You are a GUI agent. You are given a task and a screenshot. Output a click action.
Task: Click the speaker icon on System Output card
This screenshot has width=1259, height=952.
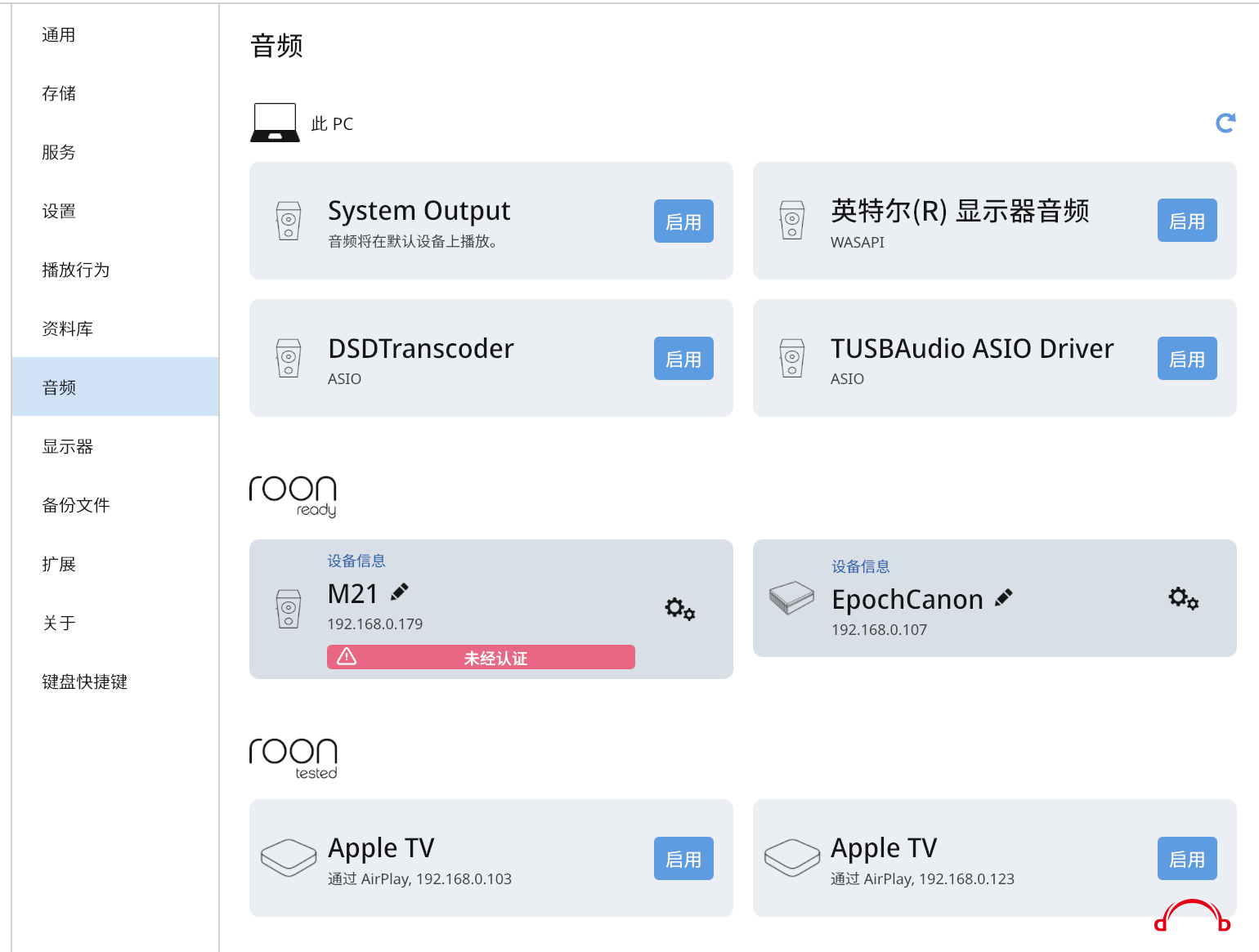click(x=289, y=221)
